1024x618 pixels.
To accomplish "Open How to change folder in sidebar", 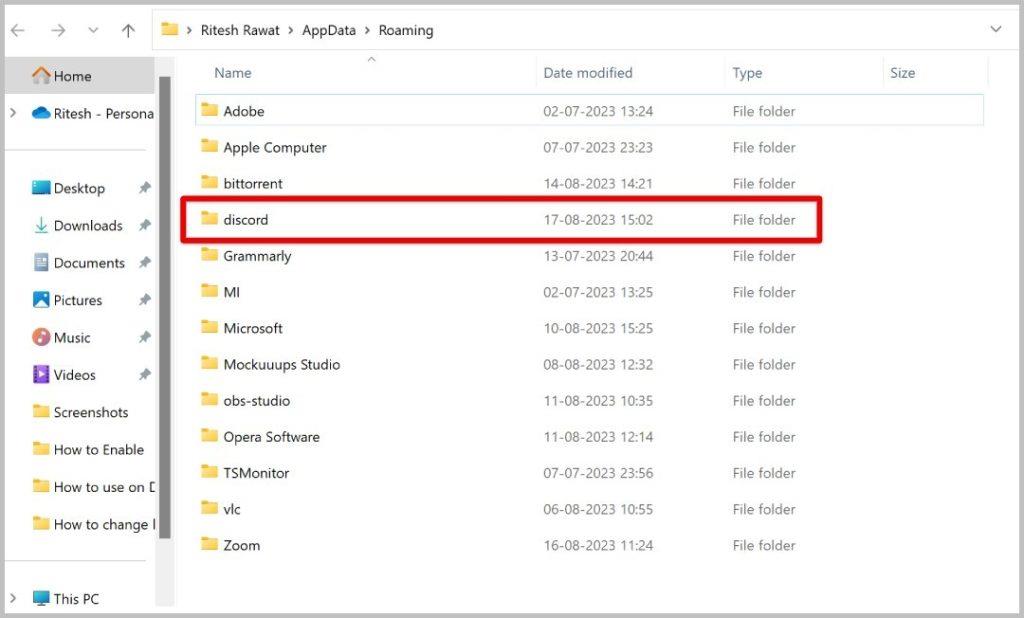I will 93,524.
